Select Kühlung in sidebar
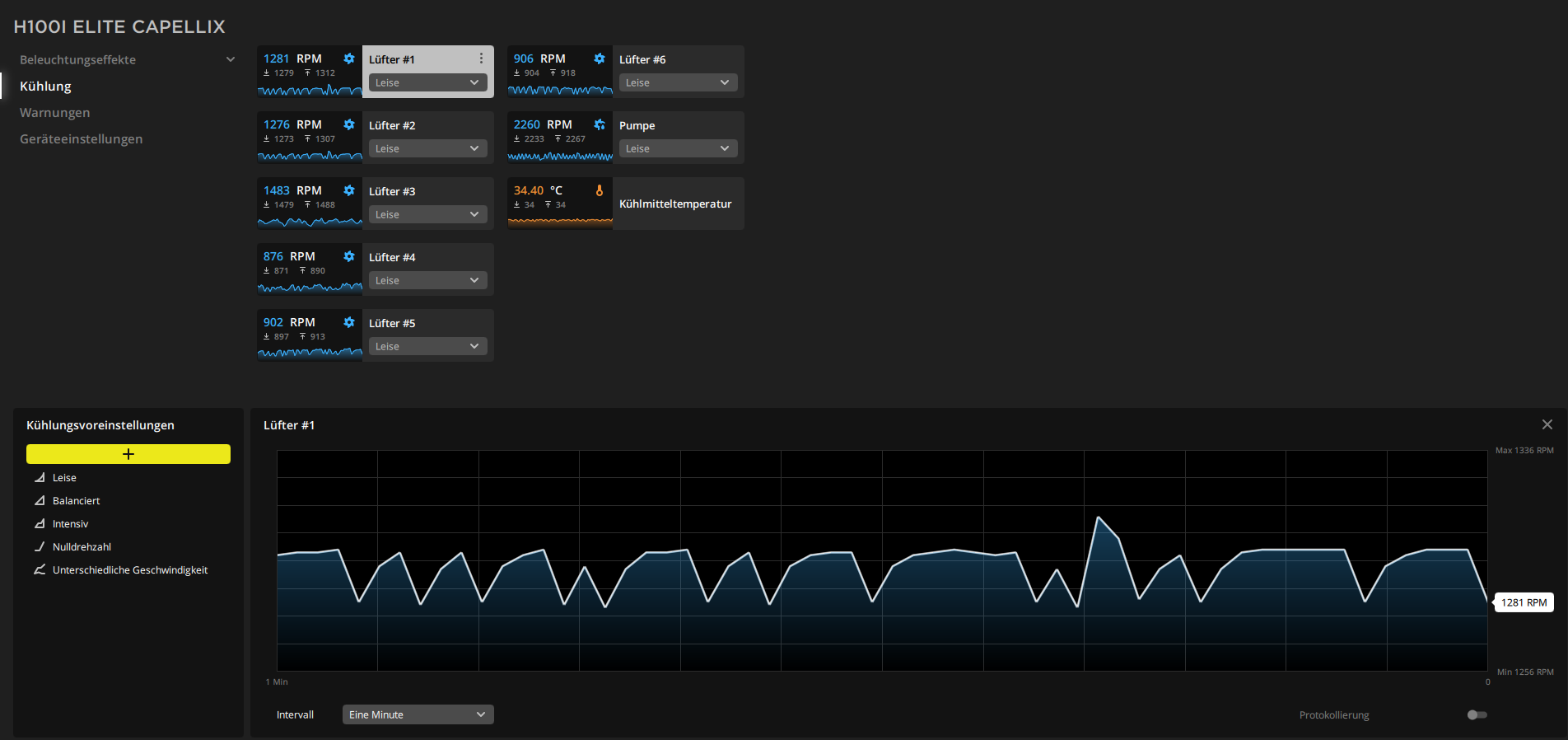 45,86
